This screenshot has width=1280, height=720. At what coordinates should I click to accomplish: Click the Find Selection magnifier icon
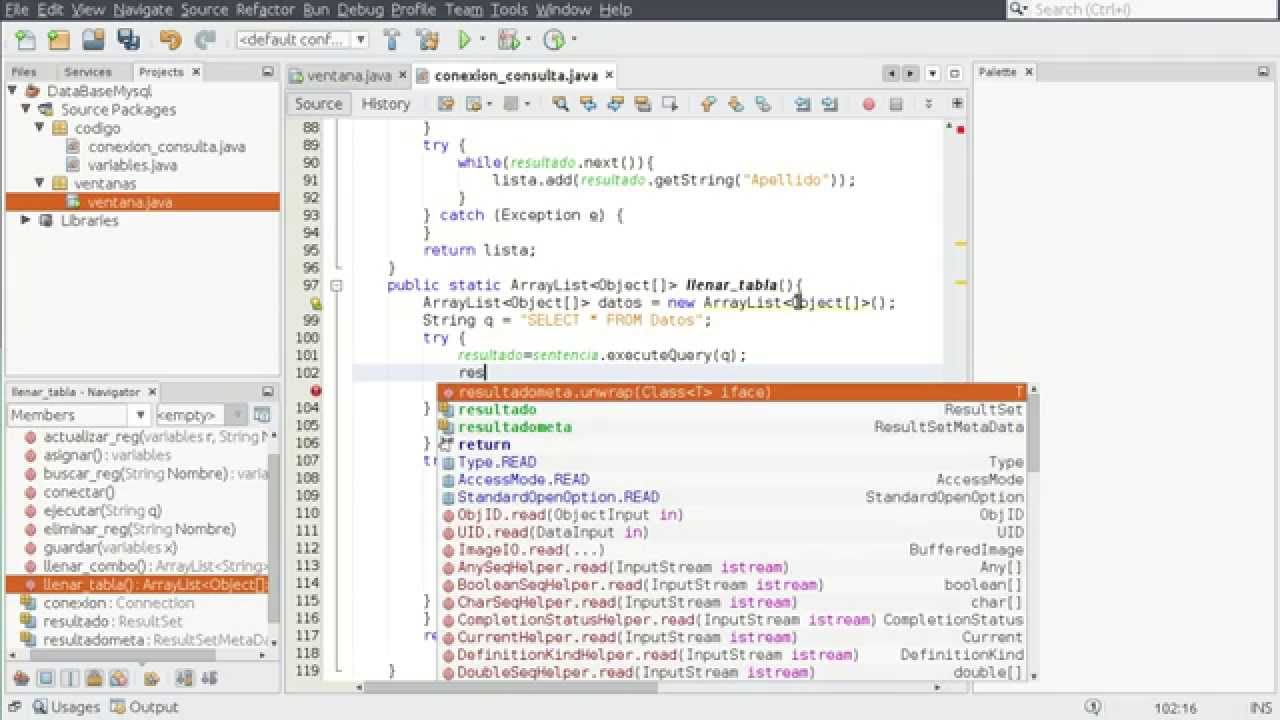(x=560, y=104)
